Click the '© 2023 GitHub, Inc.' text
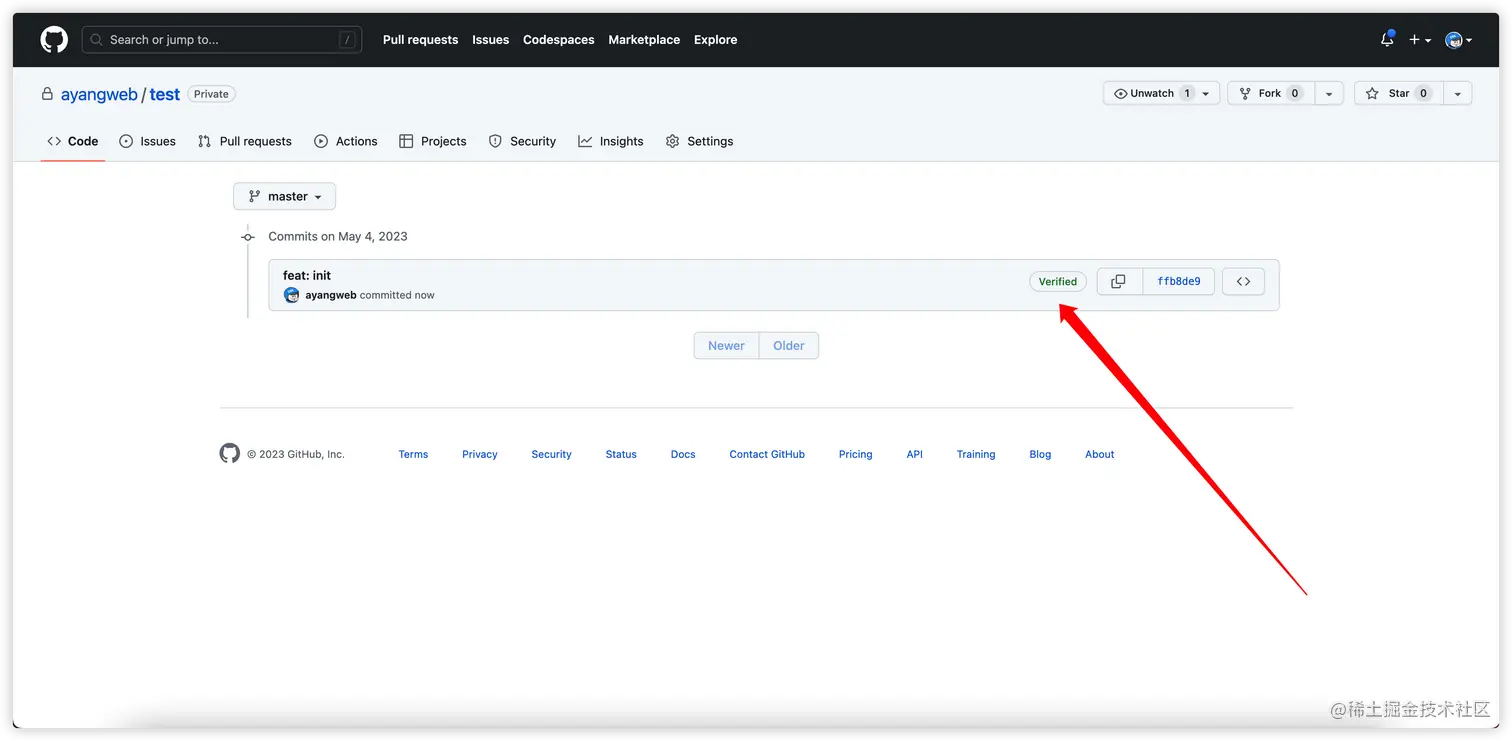The height and width of the screenshot is (741, 1512). (x=296, y=455)
